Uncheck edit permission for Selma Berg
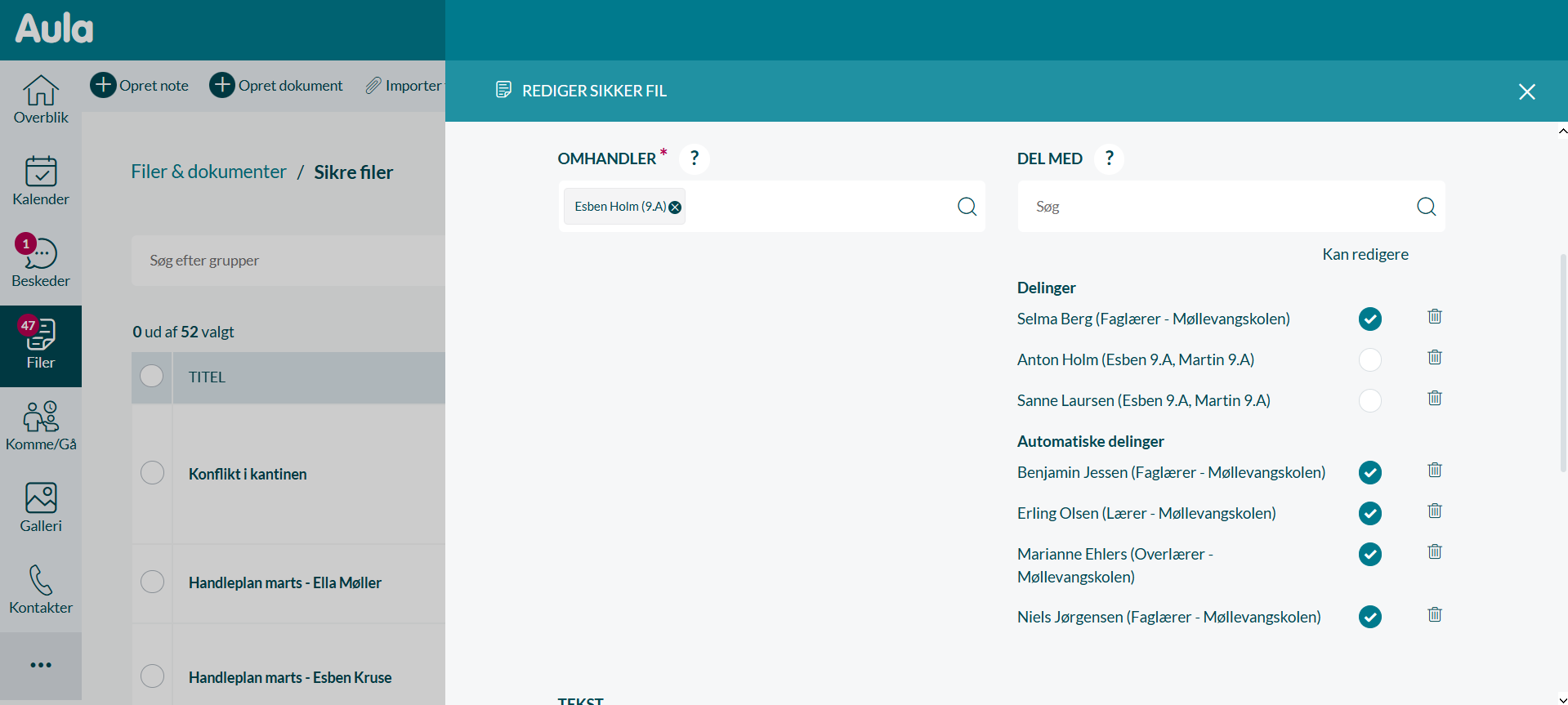 point(1369,319)
